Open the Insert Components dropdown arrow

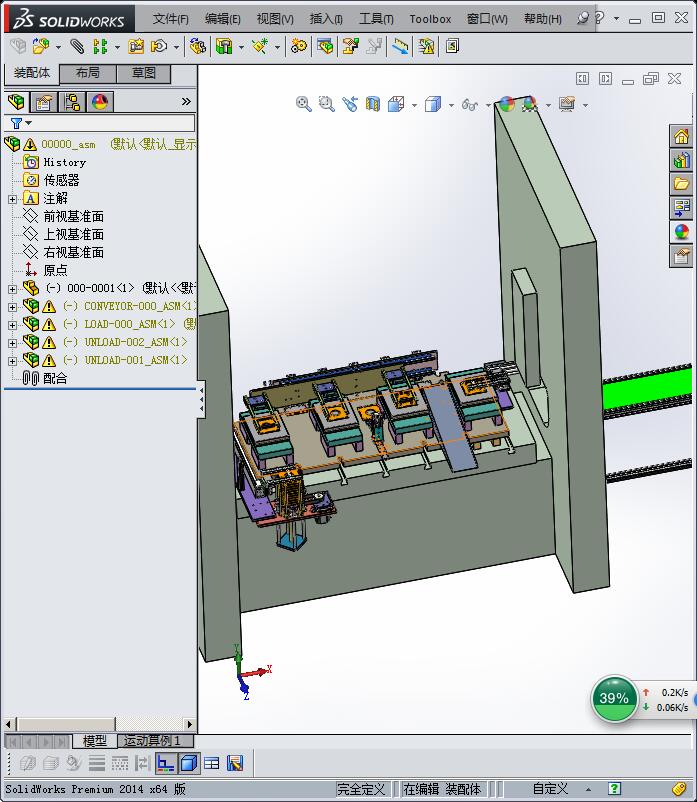tap(58, 48)
